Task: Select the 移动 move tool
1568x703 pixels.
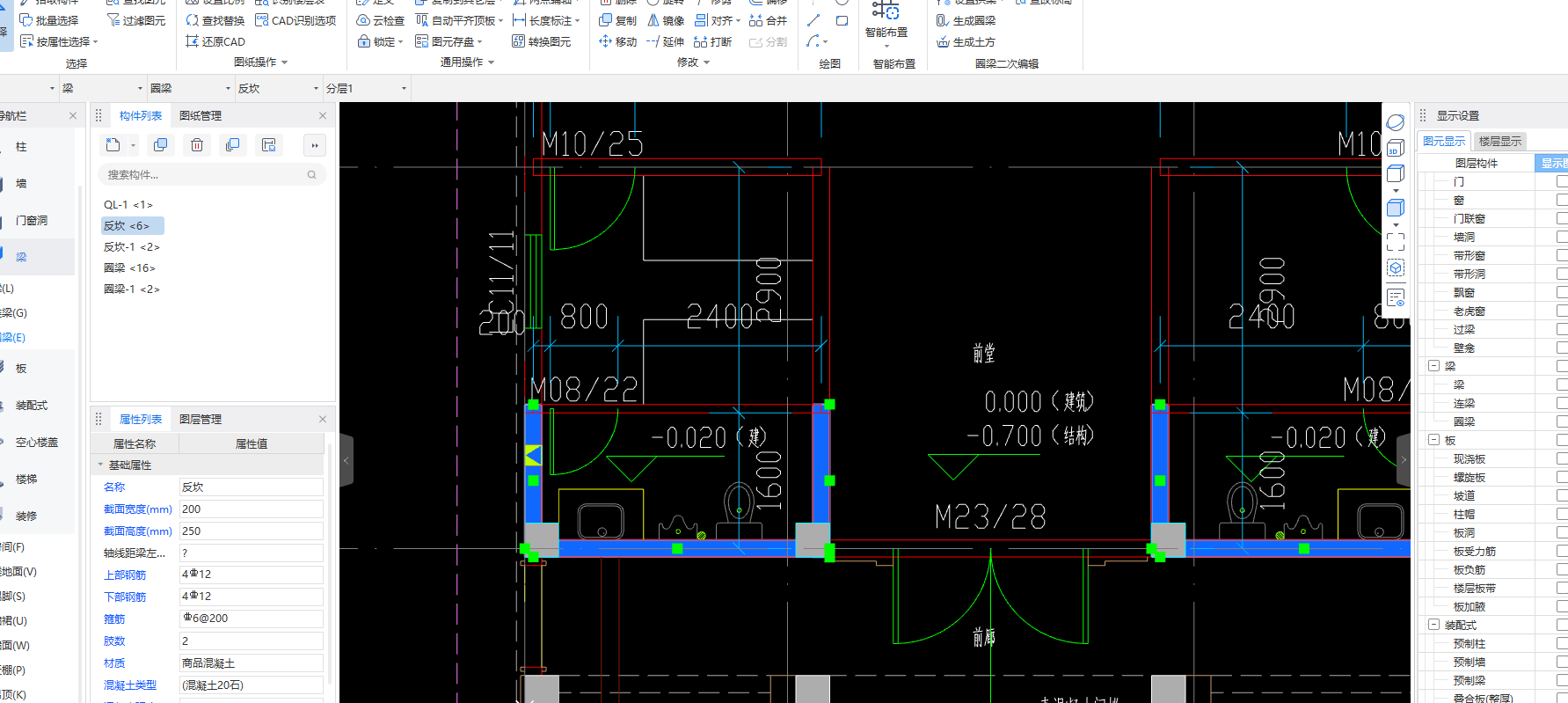Action: [x=617, y=41]
